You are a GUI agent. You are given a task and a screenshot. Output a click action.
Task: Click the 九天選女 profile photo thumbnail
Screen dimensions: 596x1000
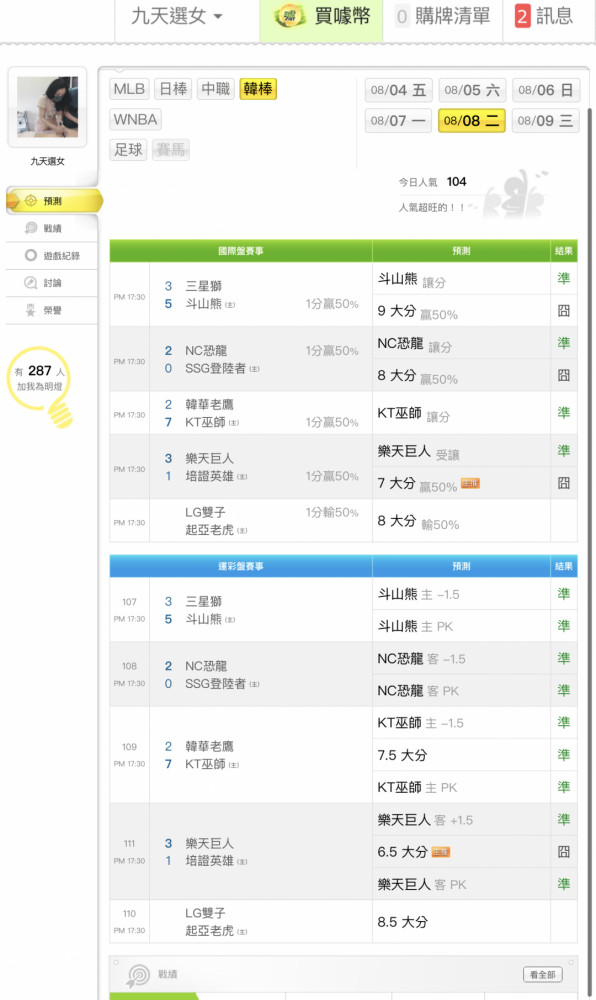point(47,107)
